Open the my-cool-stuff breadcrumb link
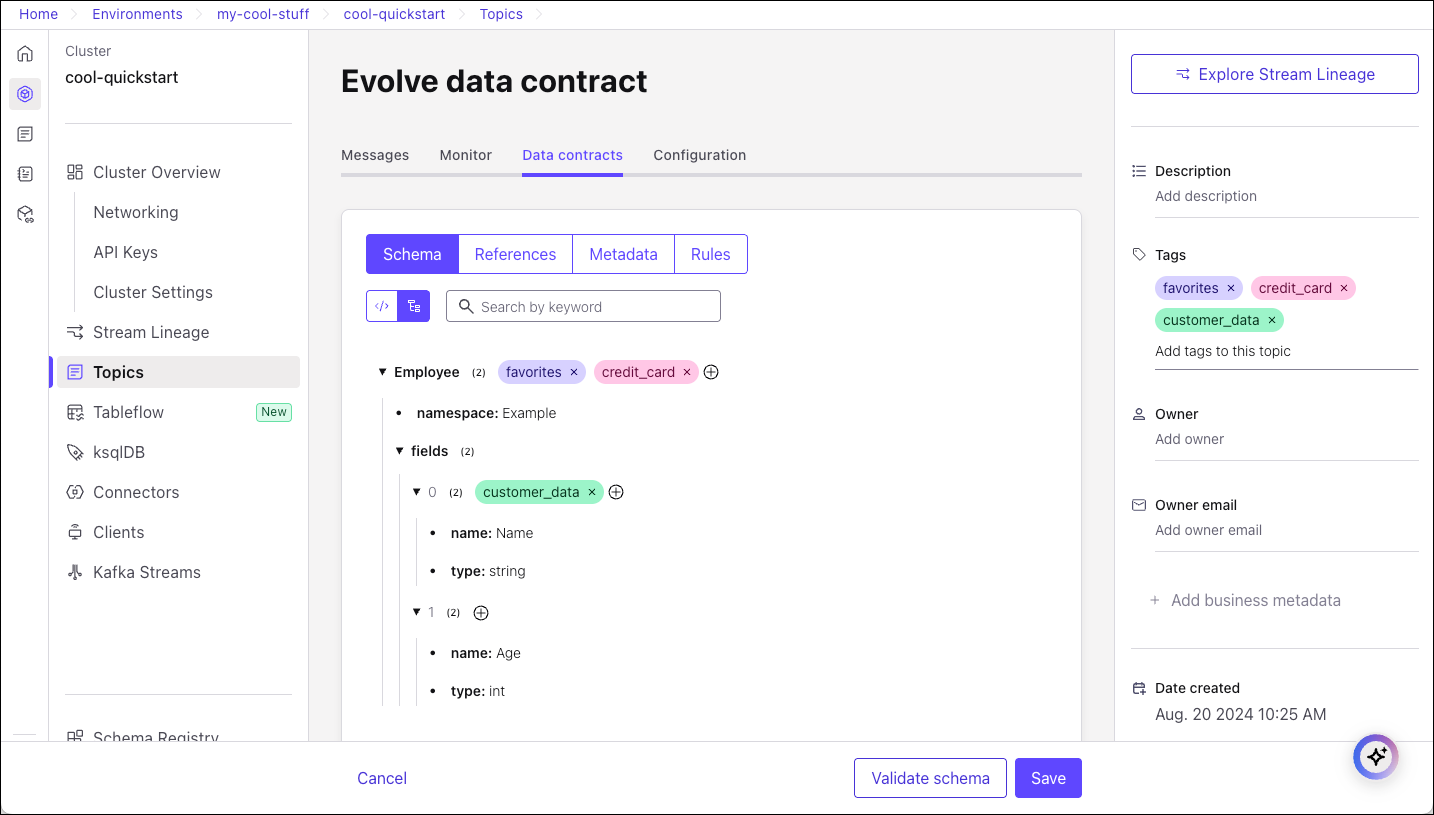The width and height of the screenshot is (1434, 815). pyautogui.click(x=262, y=14)
